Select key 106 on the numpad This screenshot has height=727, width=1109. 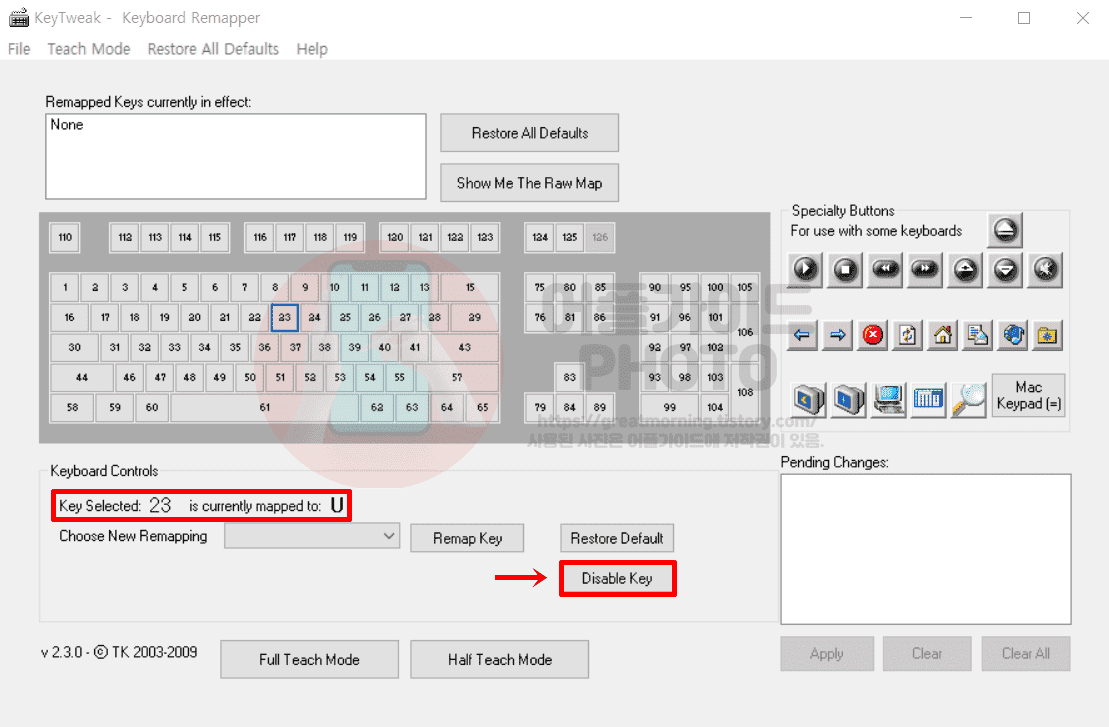745,332
